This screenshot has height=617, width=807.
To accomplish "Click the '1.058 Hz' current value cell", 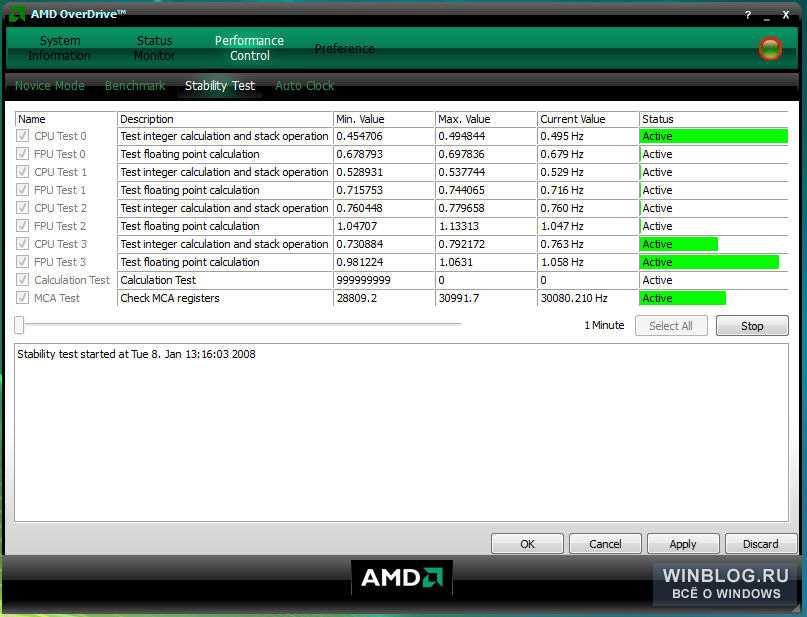I will click(x=588, y=262).
